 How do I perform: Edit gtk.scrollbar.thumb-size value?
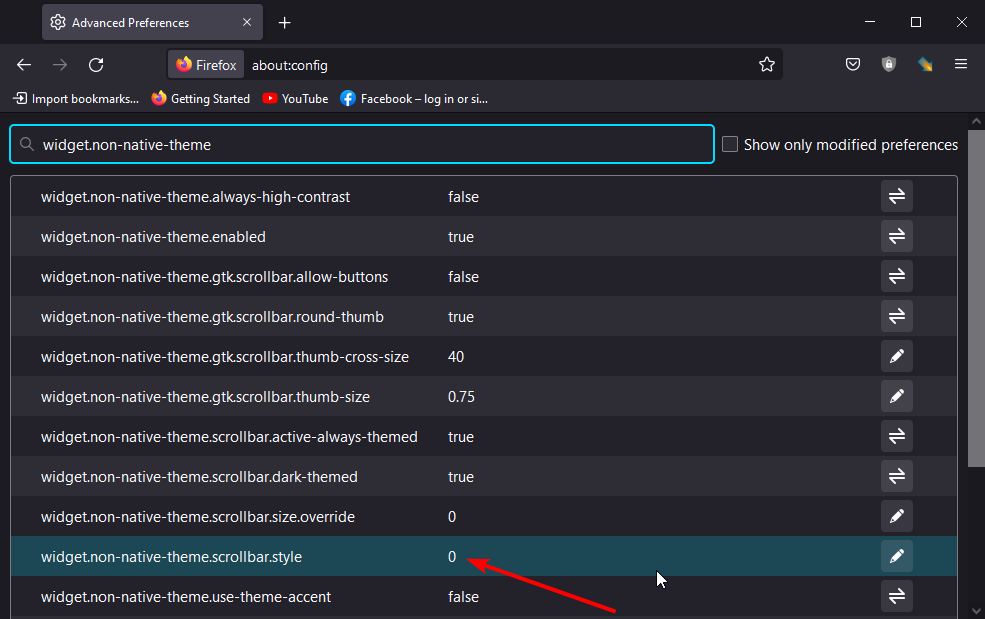(x=896, y=396)
